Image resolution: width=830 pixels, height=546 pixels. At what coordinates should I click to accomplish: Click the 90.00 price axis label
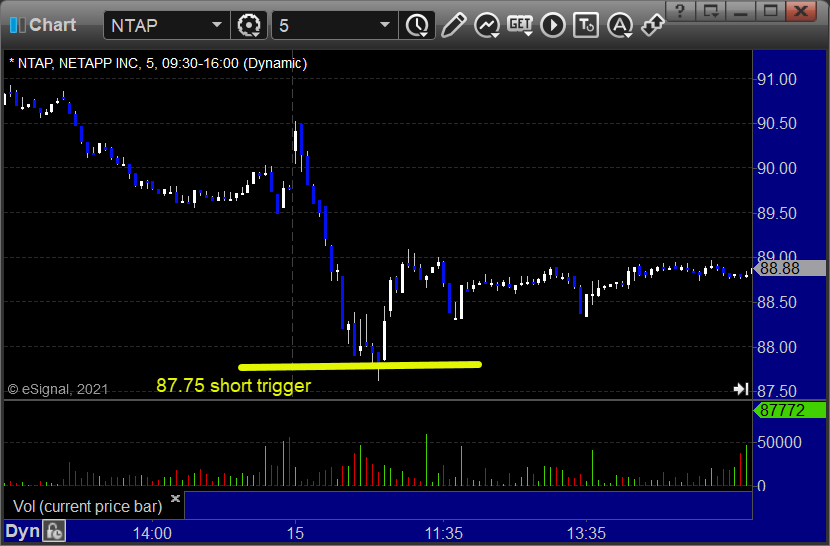[x=777, y=168]
